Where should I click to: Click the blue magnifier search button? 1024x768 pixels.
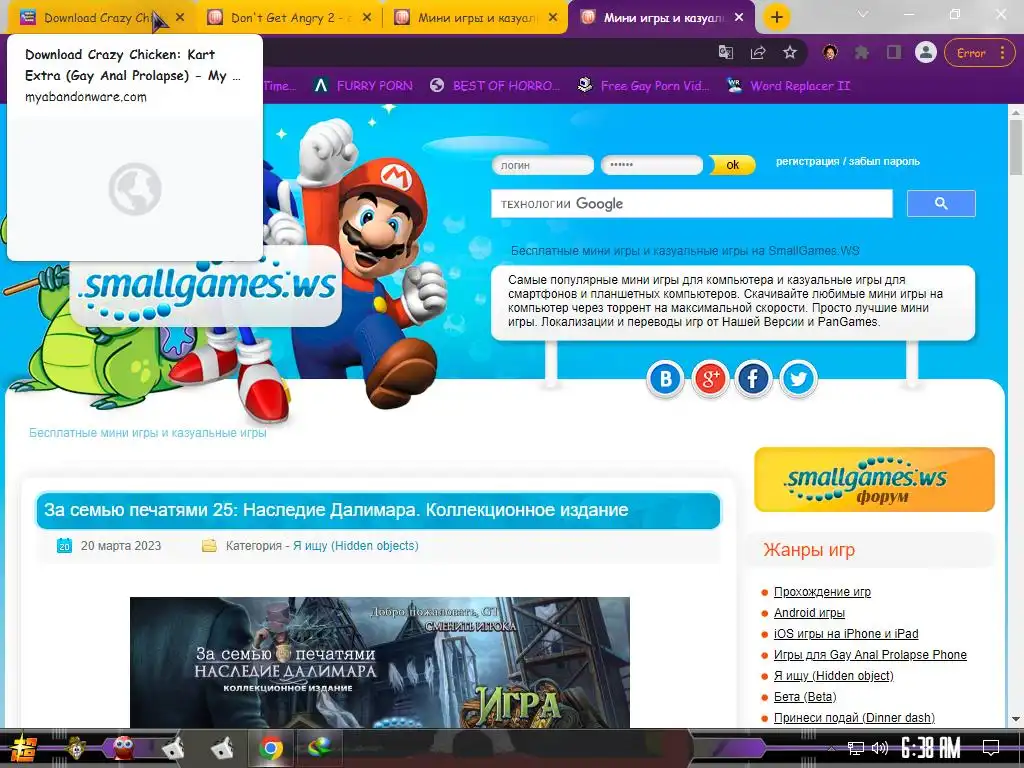tap(941, 204)
